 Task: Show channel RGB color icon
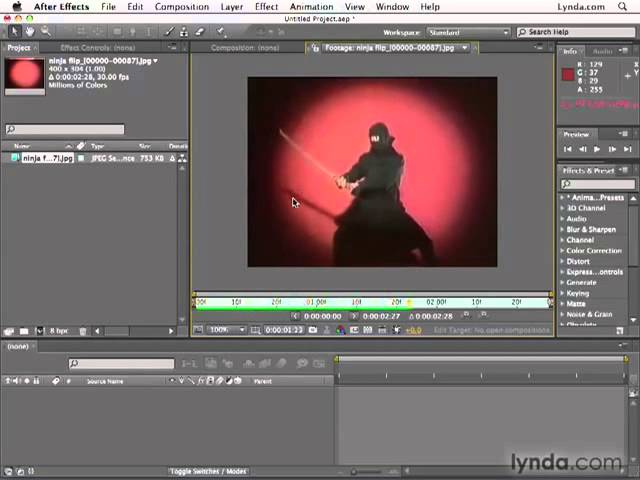tap(340, 330)
